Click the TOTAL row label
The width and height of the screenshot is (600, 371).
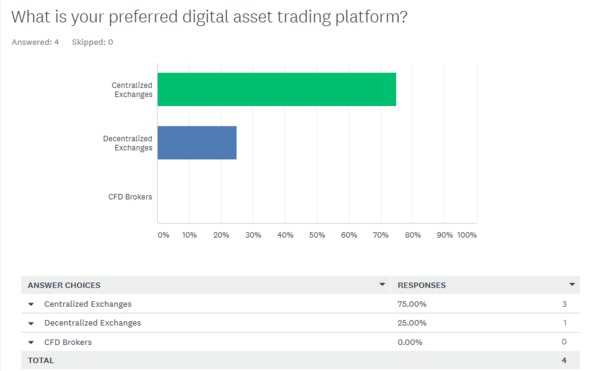(x=41, y=360)
